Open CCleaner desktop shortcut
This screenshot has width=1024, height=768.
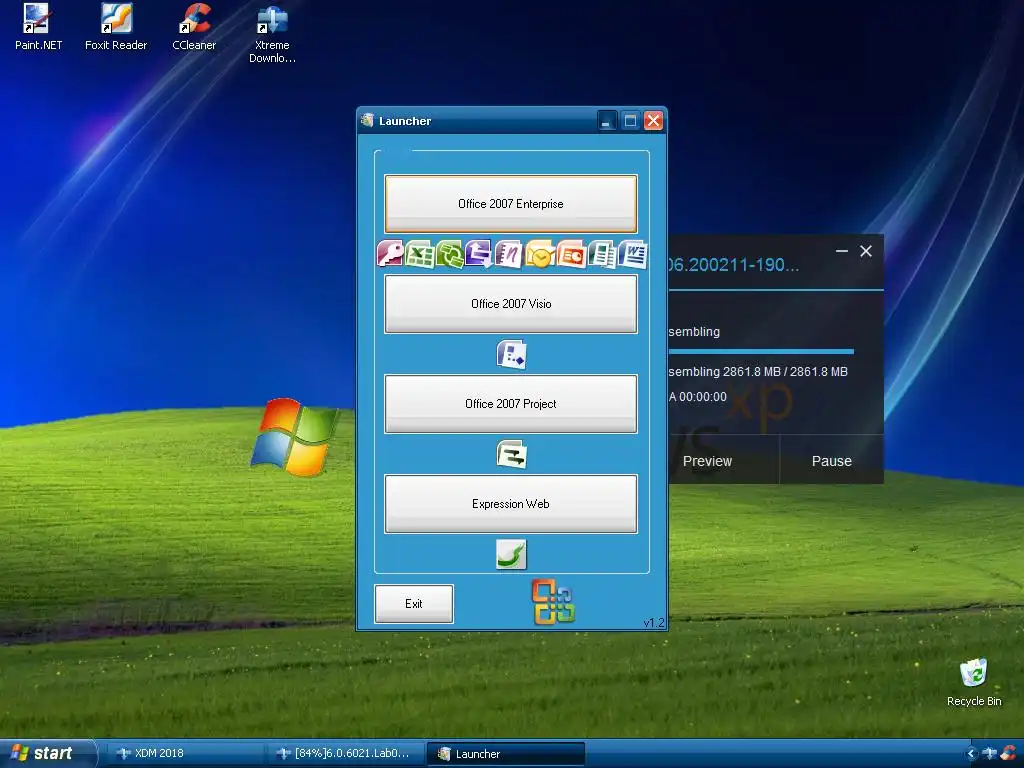pyautogui.click(x=194, y=27)
